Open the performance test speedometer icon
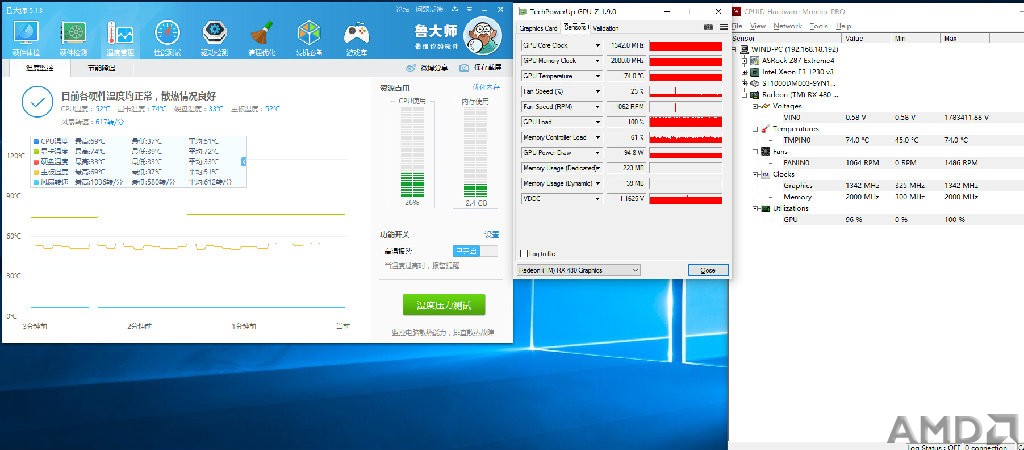The height and width of the screenshot is (450, 1024). pos(167,33)
